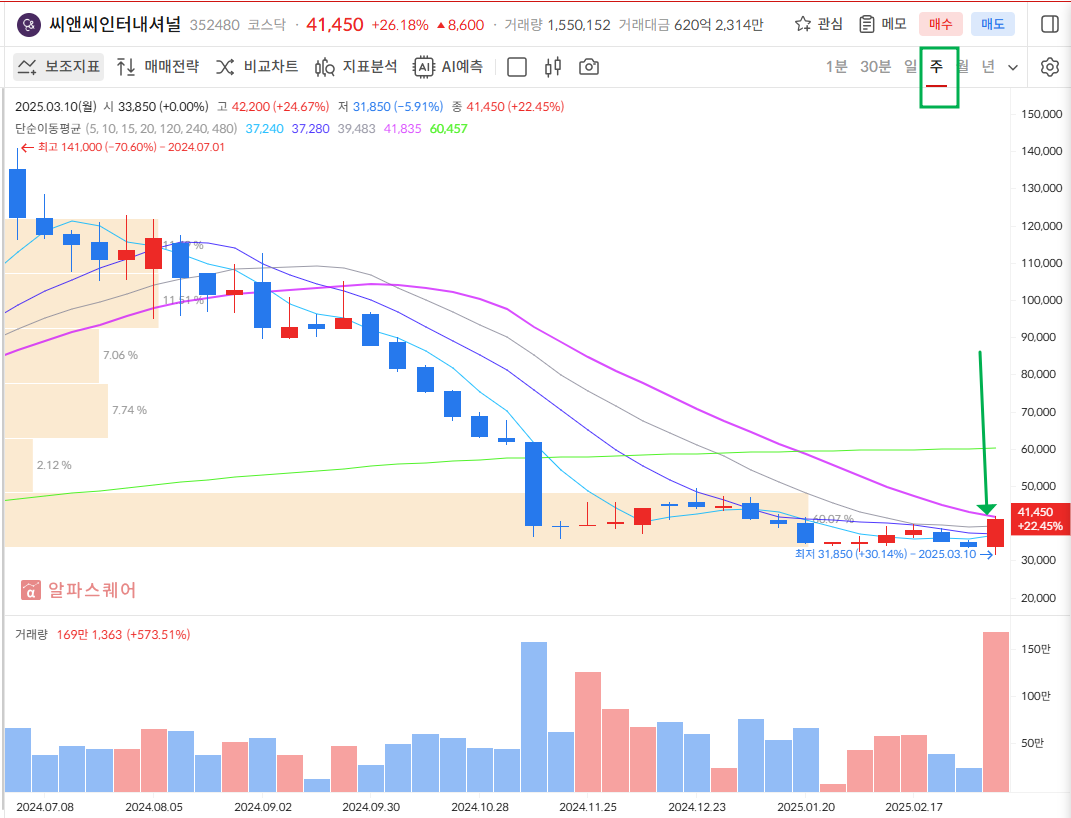Viewport: 1071px width, 818px height.
Task: Click the stock code 352480
Action: [x=214, y=25]
